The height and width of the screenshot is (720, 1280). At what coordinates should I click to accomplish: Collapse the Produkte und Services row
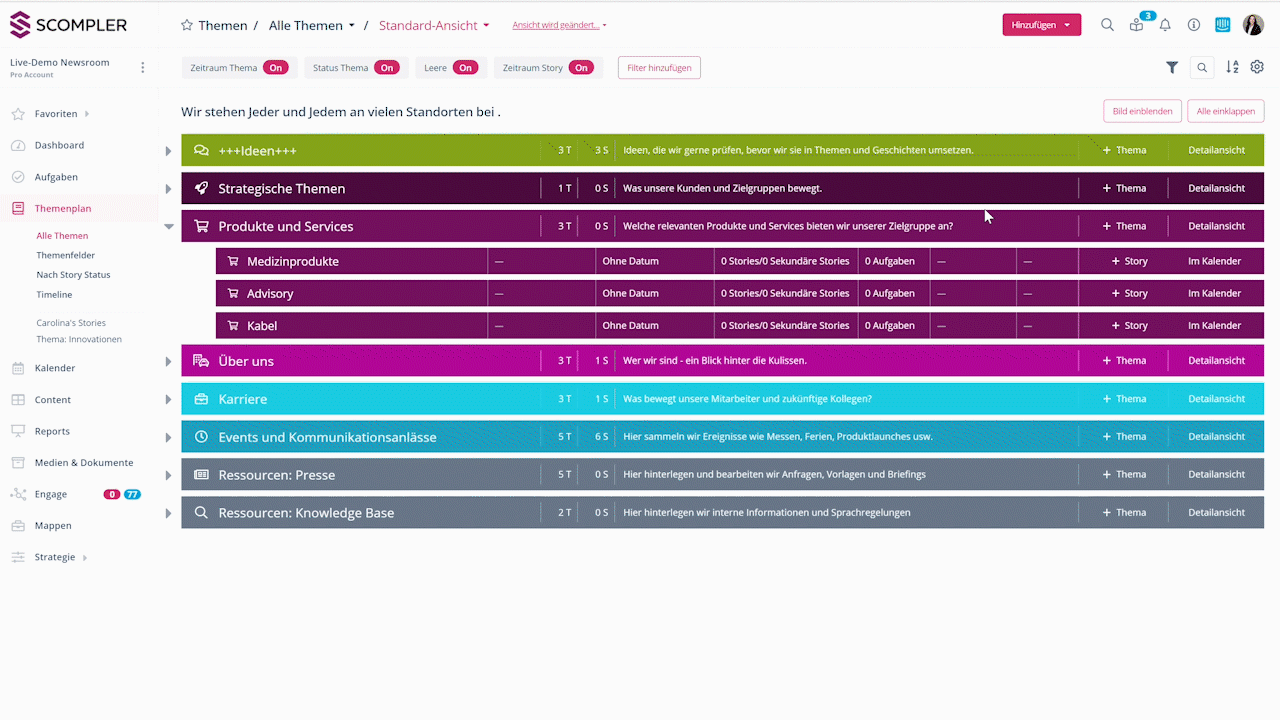tap(169, 227)
